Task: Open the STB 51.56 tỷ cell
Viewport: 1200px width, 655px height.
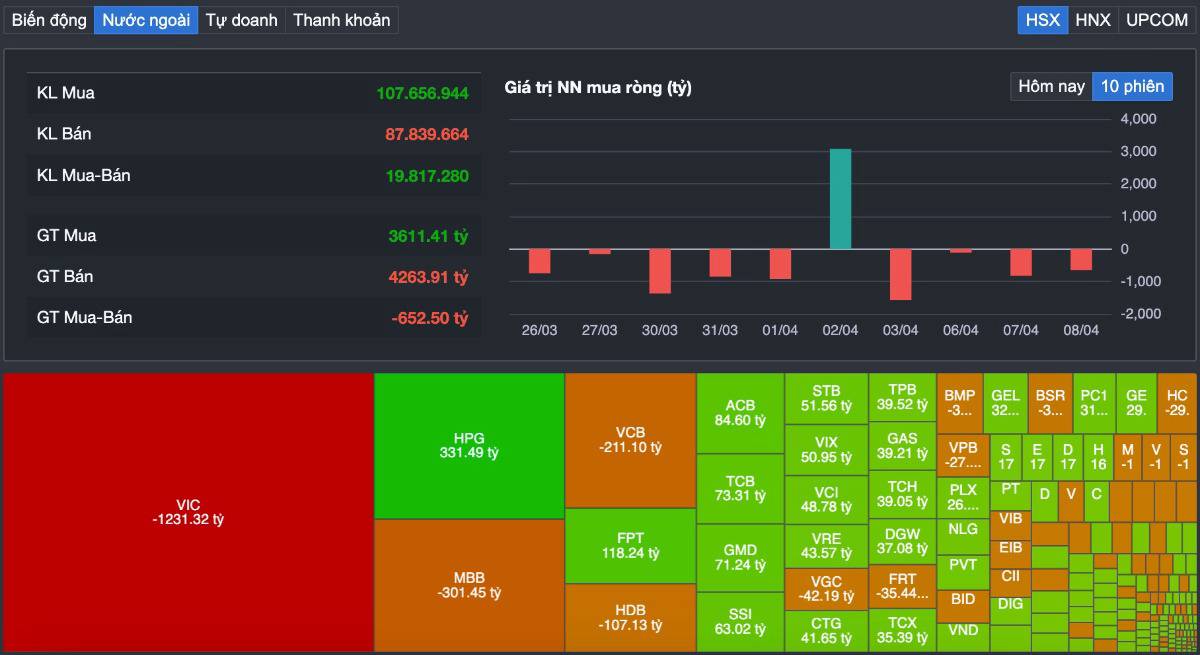Action: pos(826,398)
